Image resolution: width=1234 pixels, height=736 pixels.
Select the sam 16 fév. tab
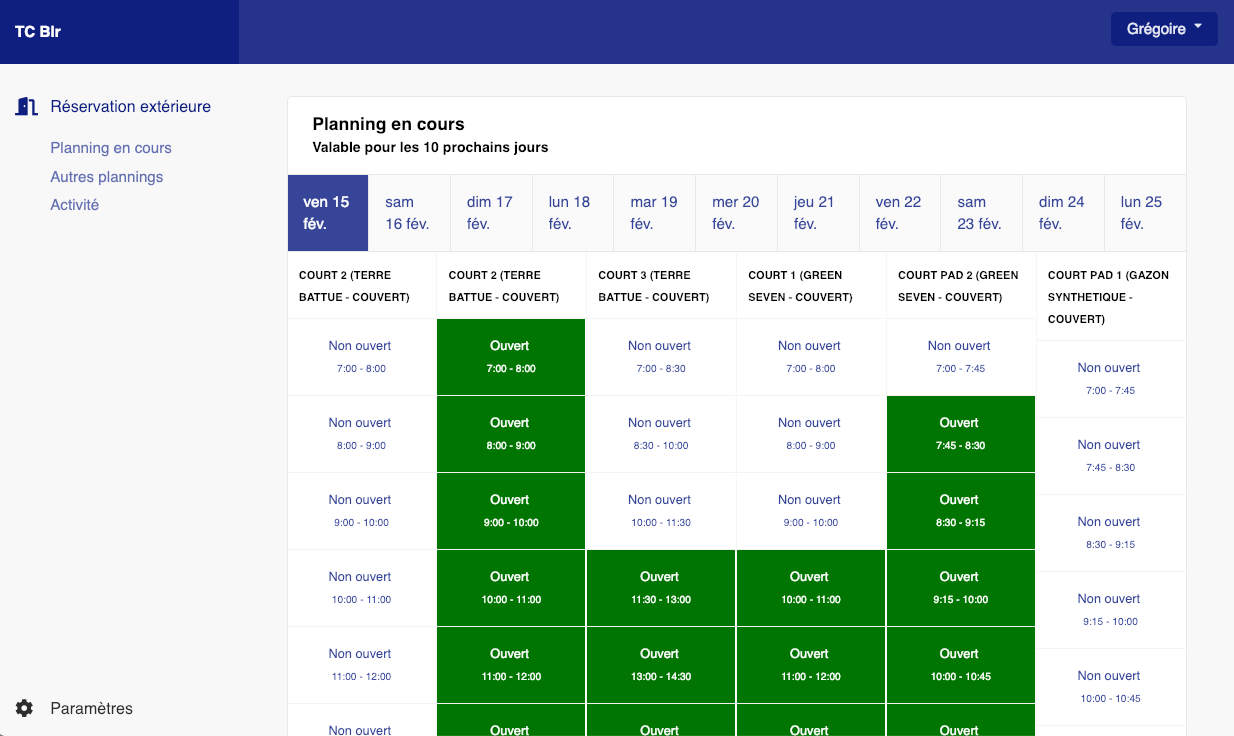408,212
